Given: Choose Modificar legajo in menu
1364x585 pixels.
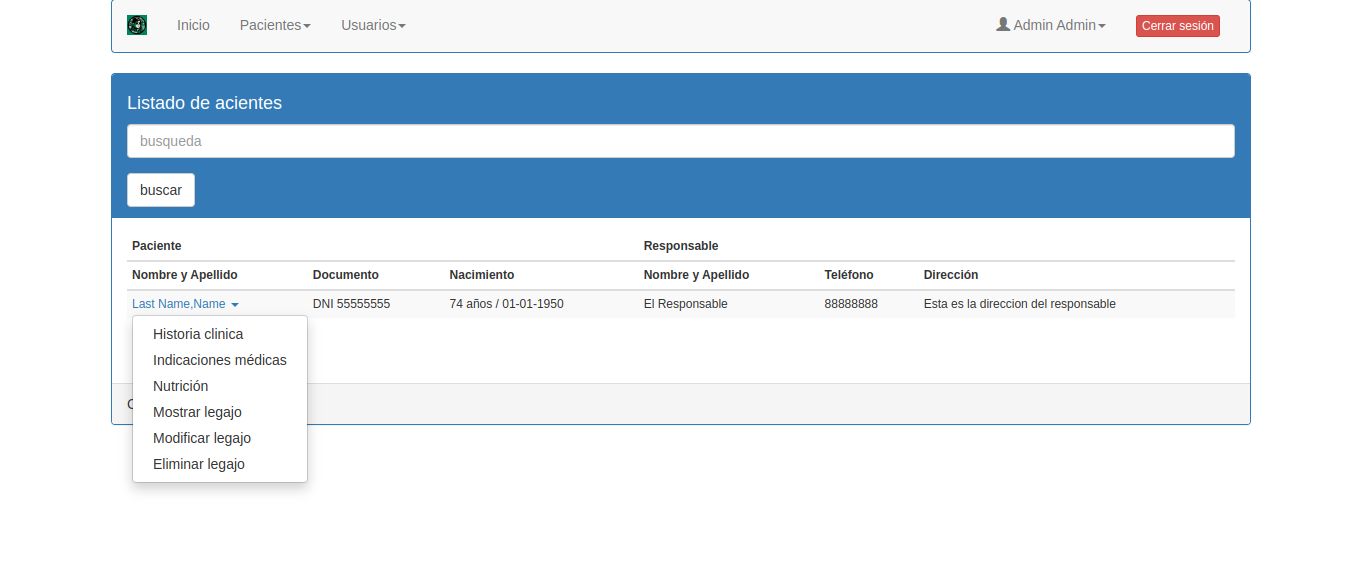Looking at the screenshot, I should (202, 438).
